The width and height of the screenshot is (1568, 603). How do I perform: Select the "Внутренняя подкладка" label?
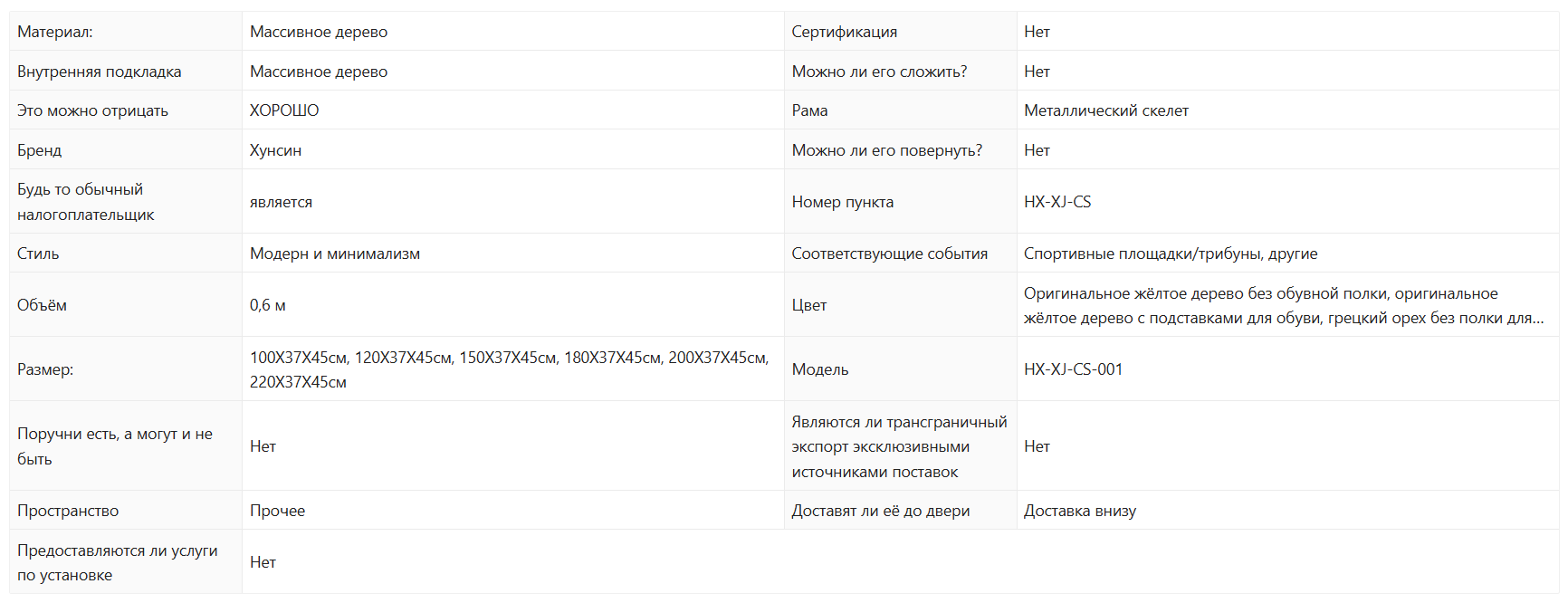point(100,72)
